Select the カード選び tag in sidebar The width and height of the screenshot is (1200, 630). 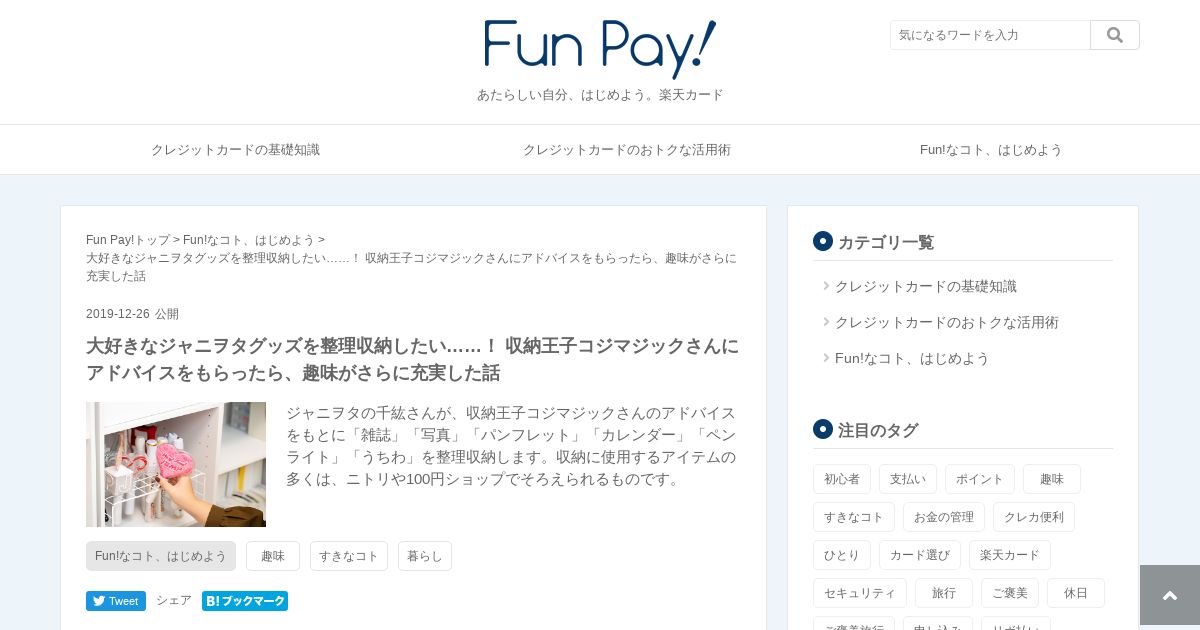pos(920,555)
